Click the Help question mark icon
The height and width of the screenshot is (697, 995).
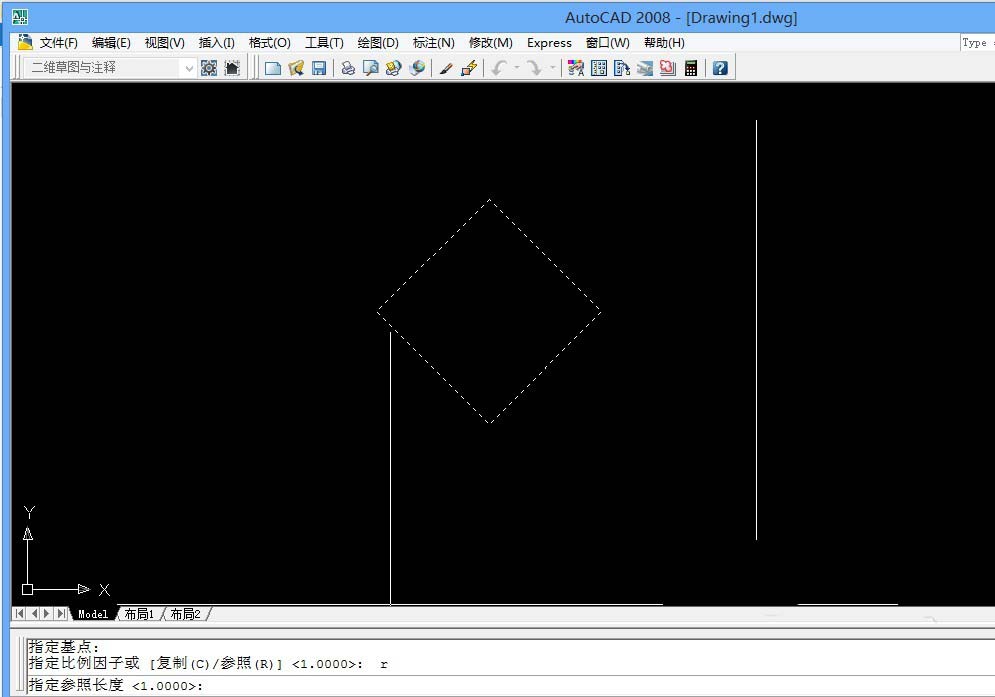point(720,68)
